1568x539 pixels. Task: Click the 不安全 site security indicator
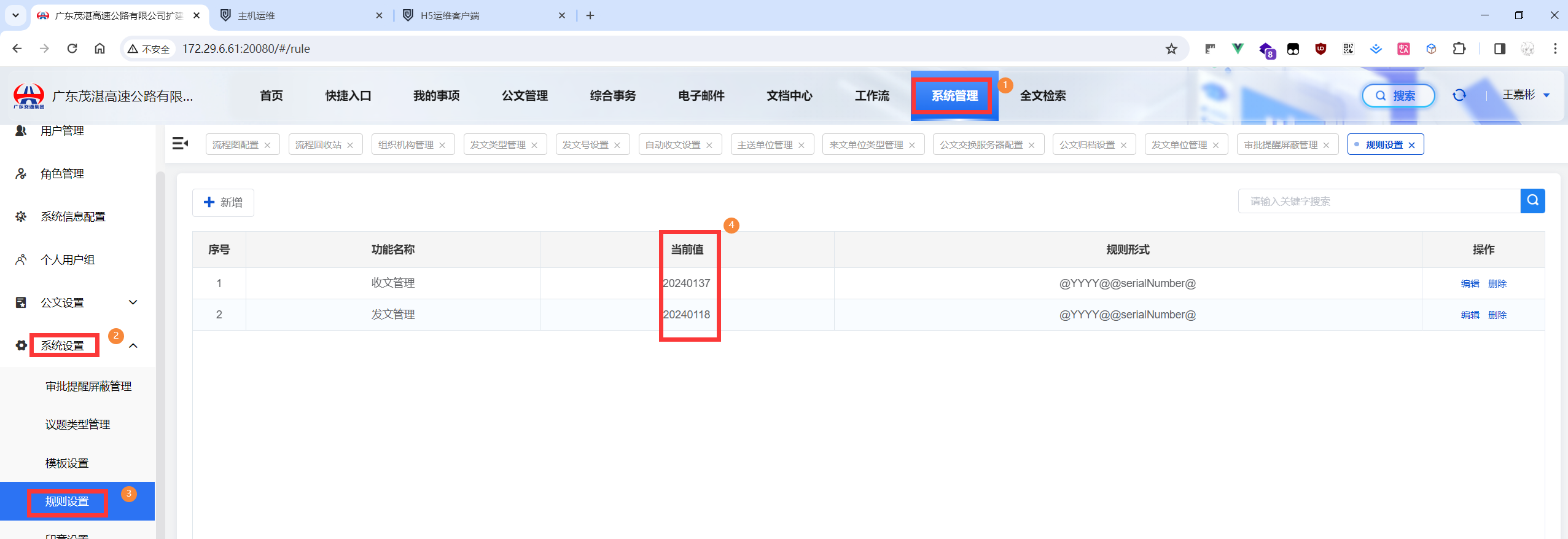149,49
